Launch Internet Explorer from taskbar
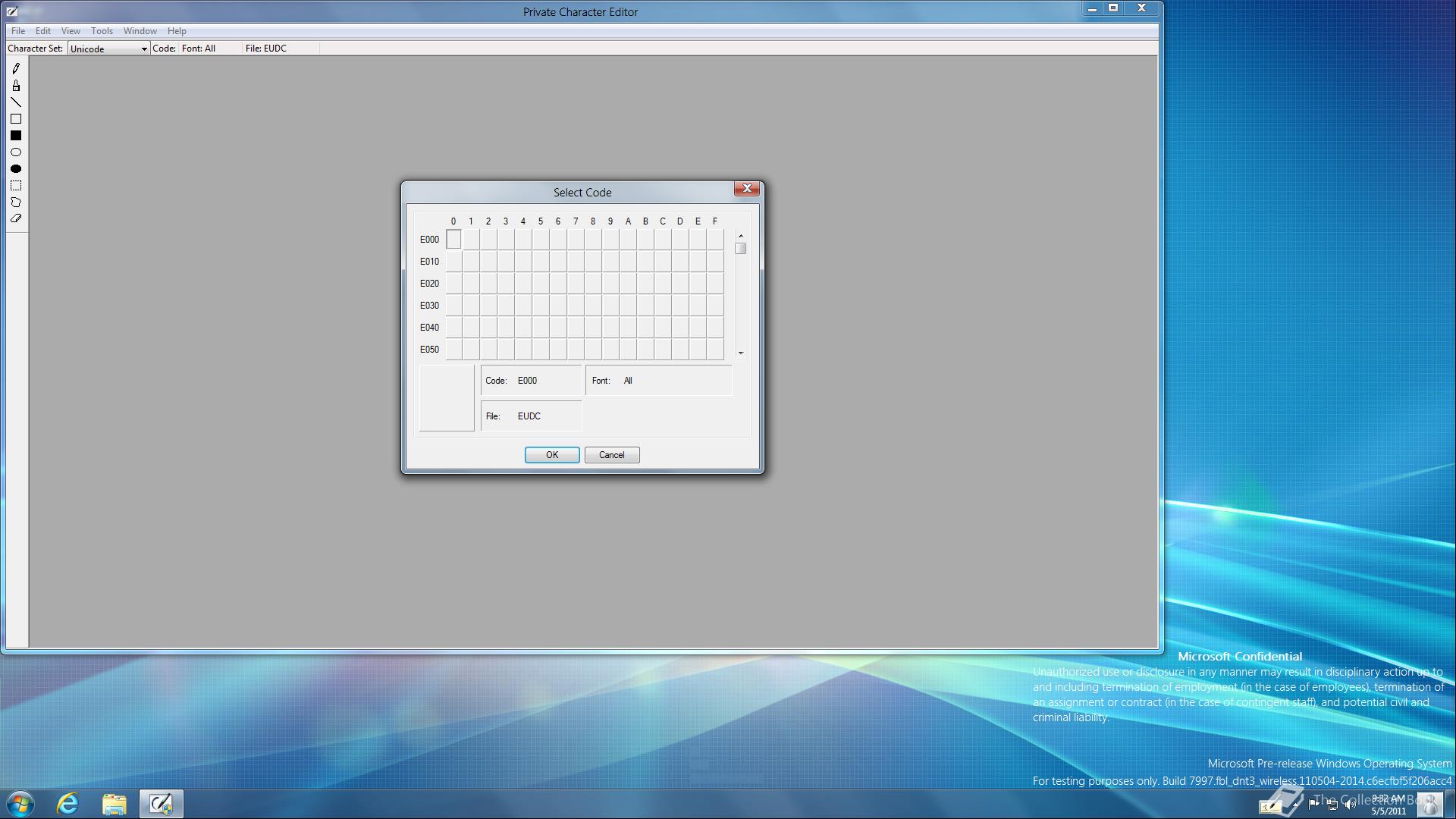This screenshot has width=1456, height=819. click(x=68, y=804)
